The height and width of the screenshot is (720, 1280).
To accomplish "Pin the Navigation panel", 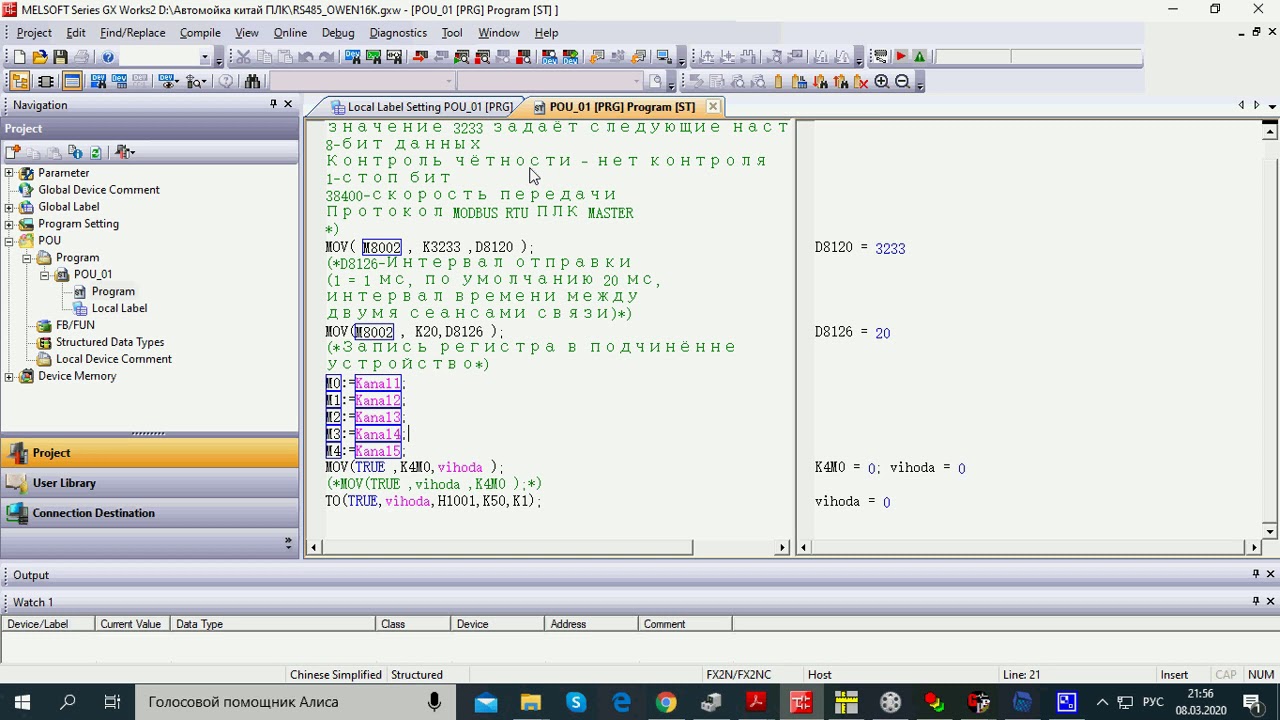I will tap(273, 104).
